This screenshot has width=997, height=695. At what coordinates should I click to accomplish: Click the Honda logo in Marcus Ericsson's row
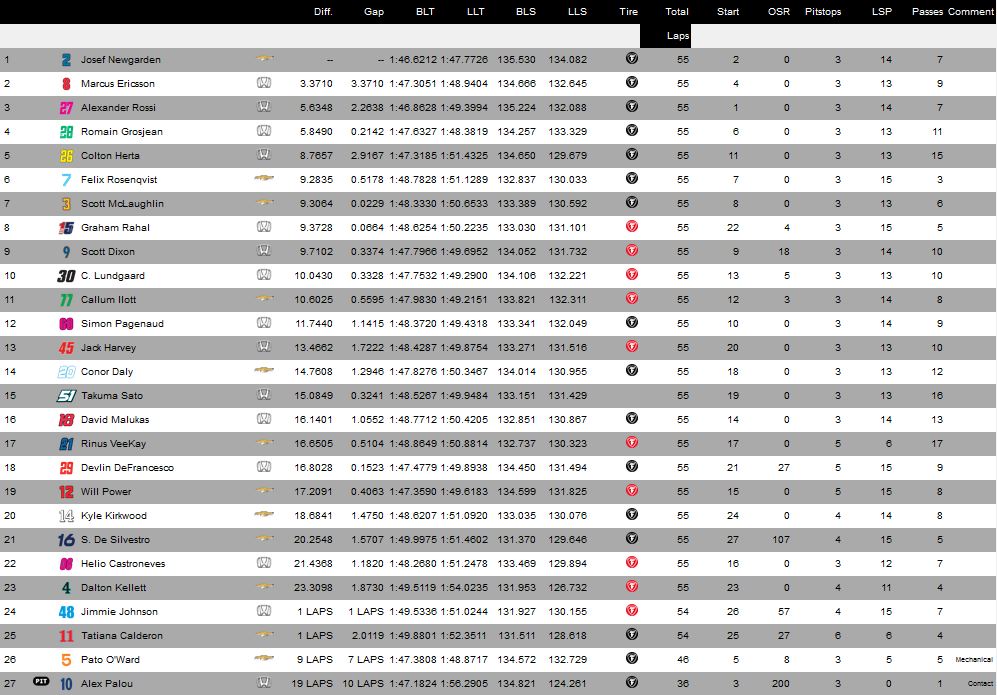coord(265,84)
